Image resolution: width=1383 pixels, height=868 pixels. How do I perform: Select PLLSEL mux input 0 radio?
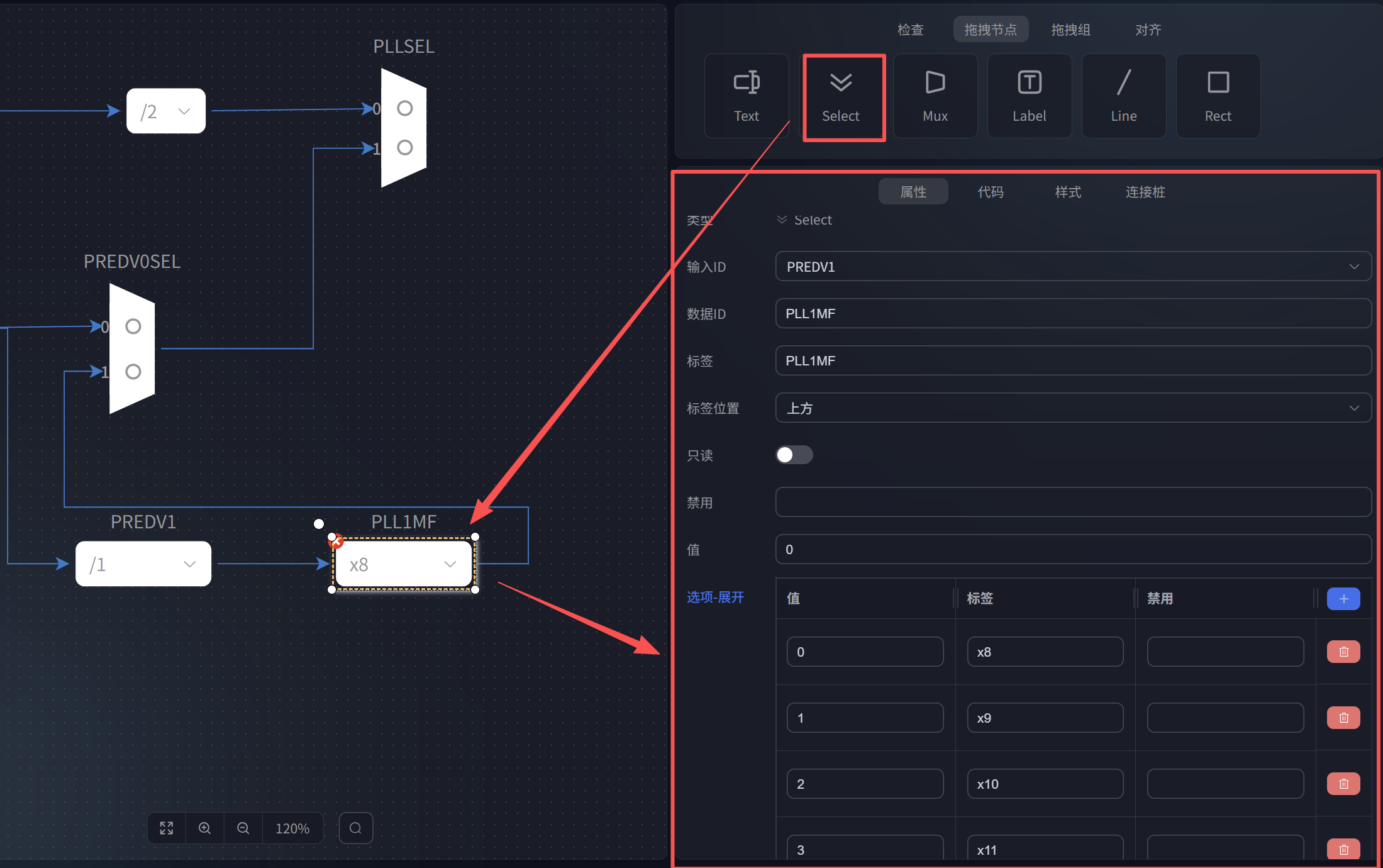click(x=405, y=108)
